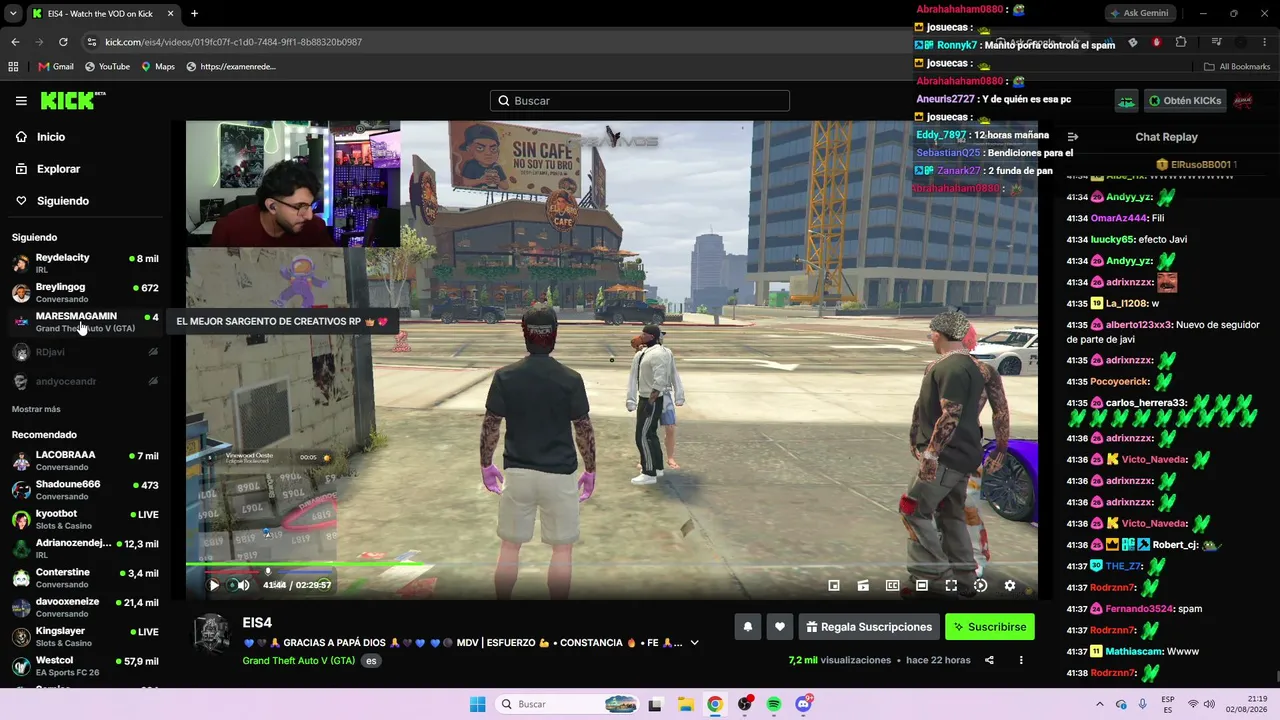Viewport: 1280px width, 720px height.
Task: Open Shadoune666 recommended channel
Action: pyautogui.click(x=85, y=490)
